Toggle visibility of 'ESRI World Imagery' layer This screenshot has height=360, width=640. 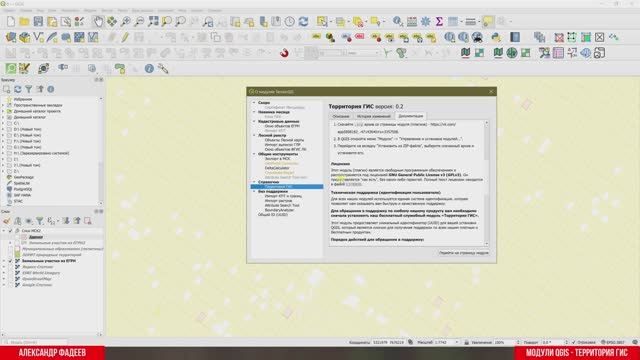(11, 273)
